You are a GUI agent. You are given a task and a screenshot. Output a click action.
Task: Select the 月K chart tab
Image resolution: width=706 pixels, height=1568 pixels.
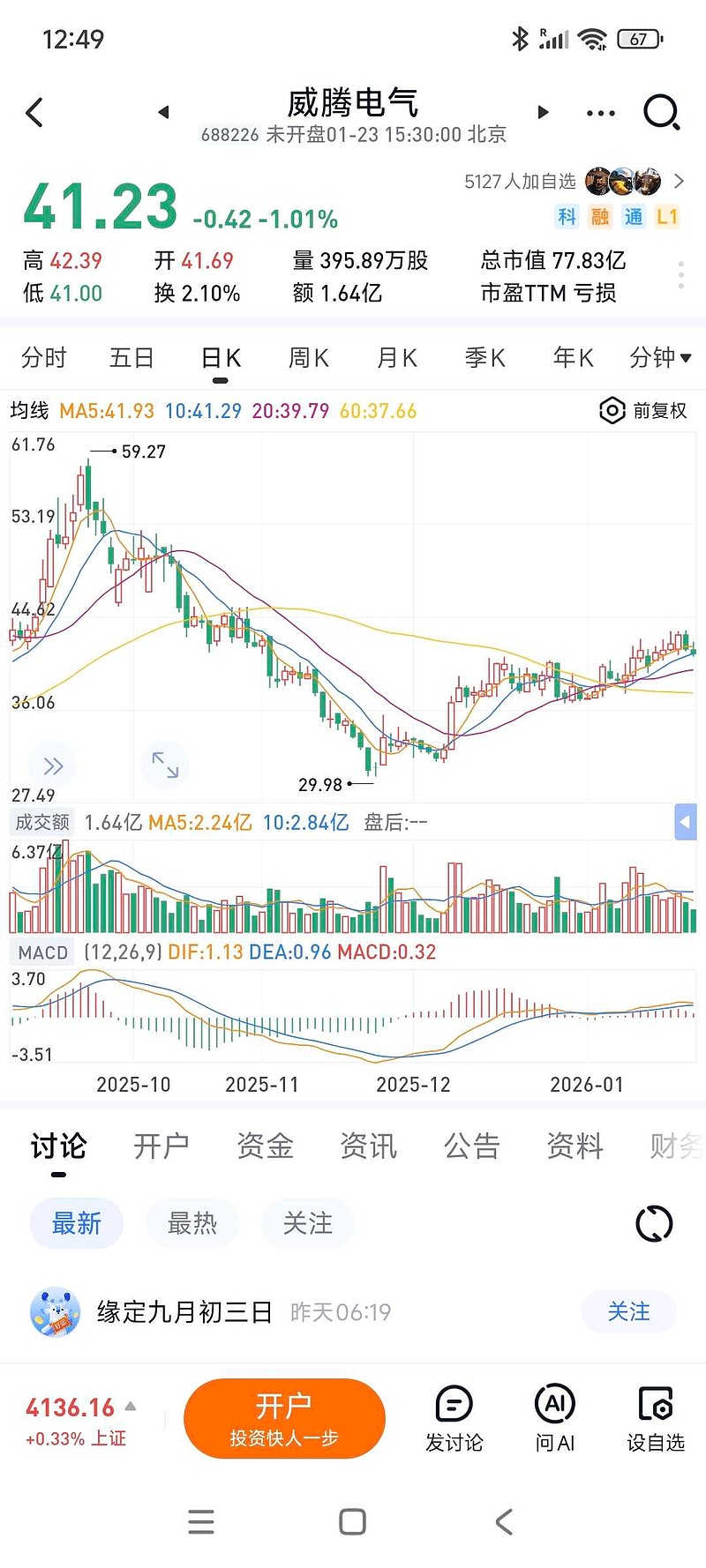coord(397,358)
